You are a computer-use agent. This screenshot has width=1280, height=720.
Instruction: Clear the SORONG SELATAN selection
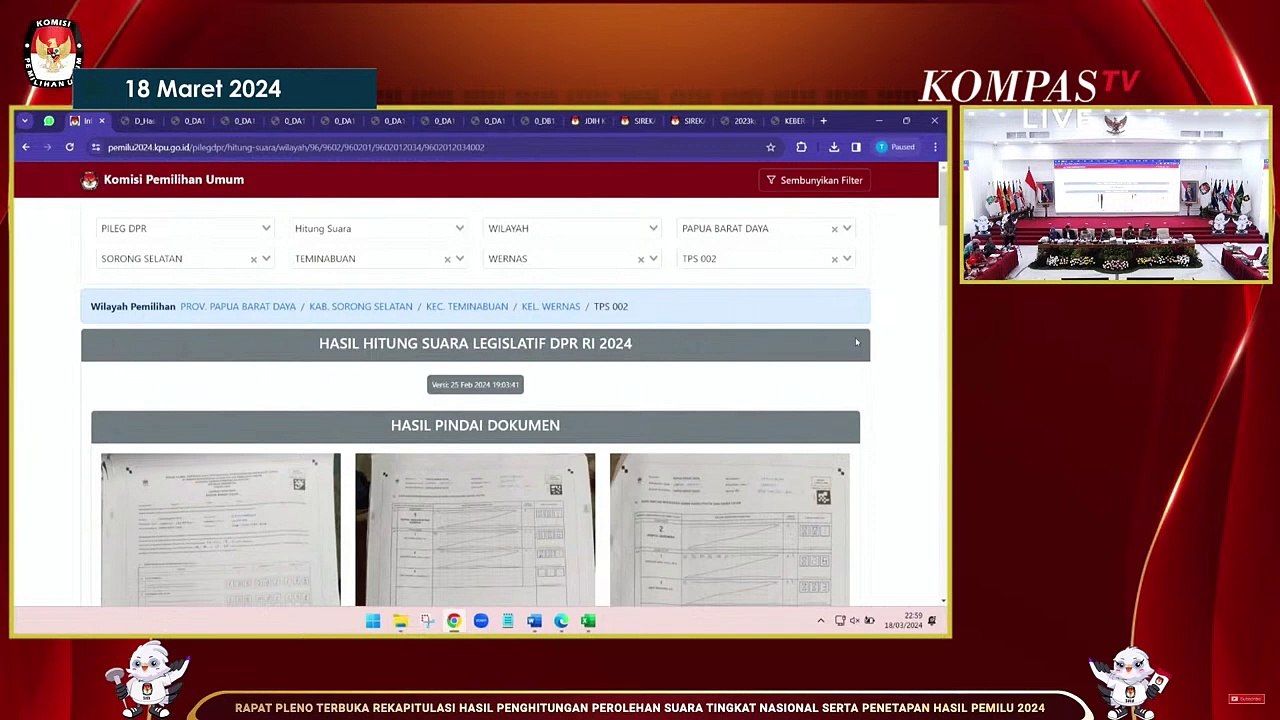(253, 259)
